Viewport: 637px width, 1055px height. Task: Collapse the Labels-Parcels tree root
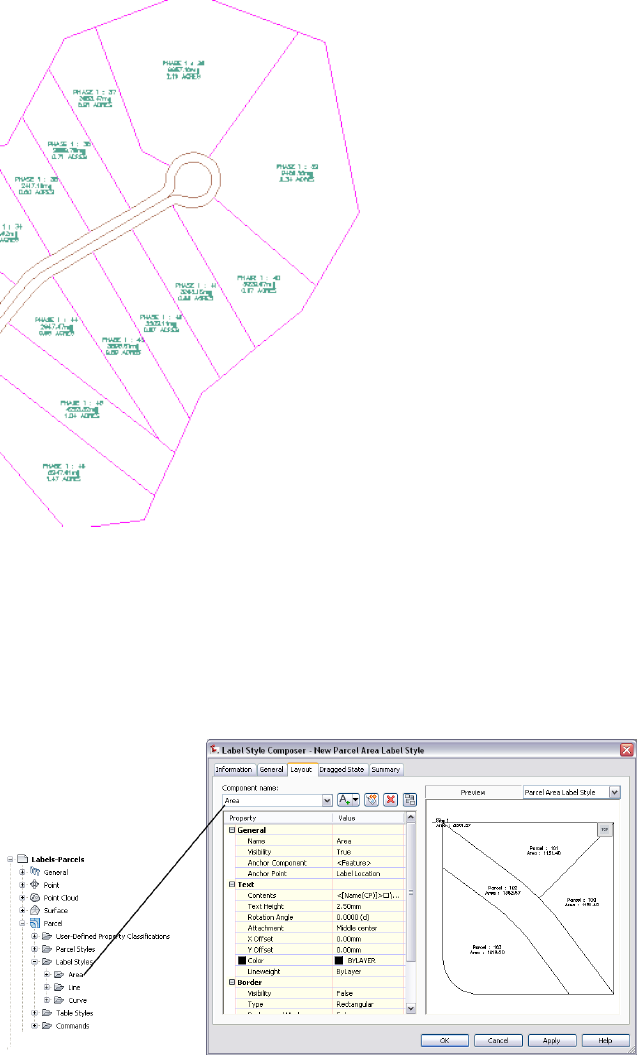[x=11, y=859]
